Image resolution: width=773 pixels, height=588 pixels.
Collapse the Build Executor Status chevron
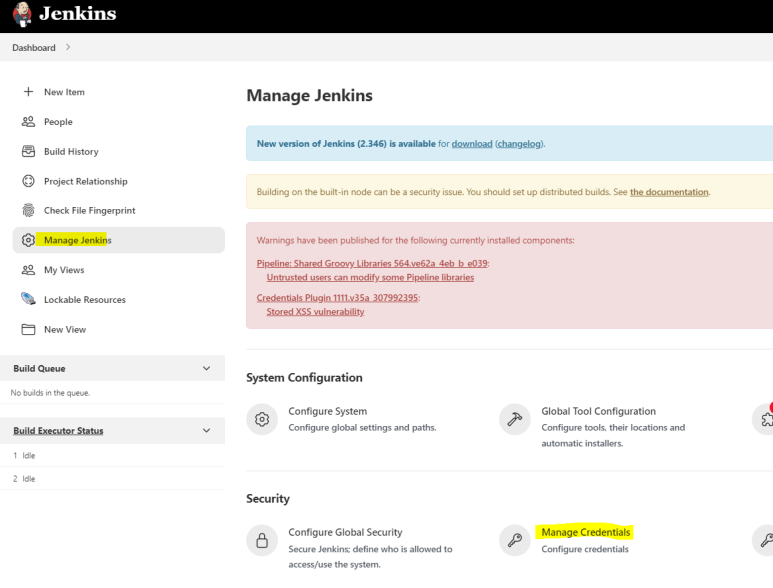(207, 430)
